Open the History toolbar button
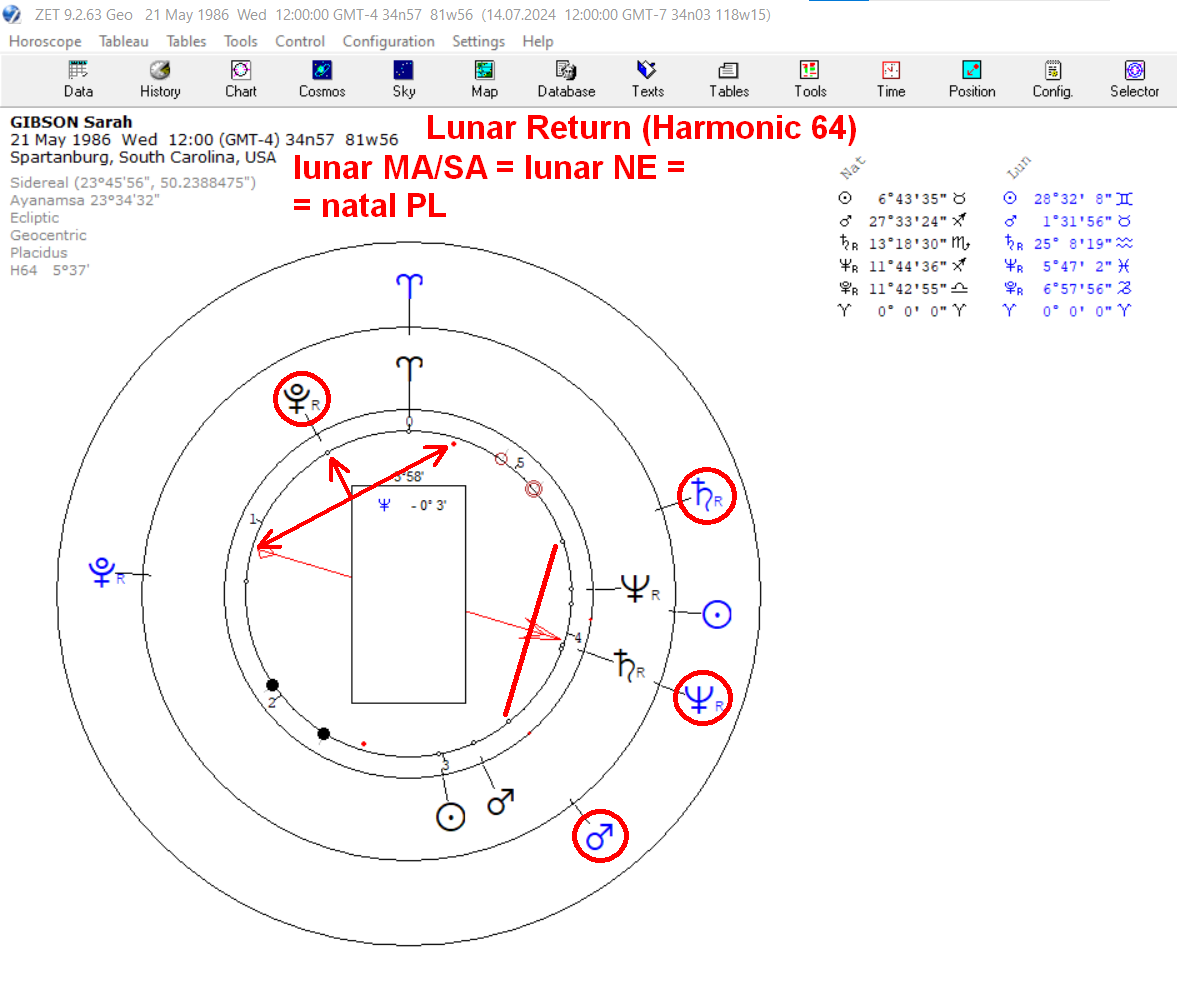Image resolution: width=1177 pixels, height=1003 pixels. click(x=160, y=80)
